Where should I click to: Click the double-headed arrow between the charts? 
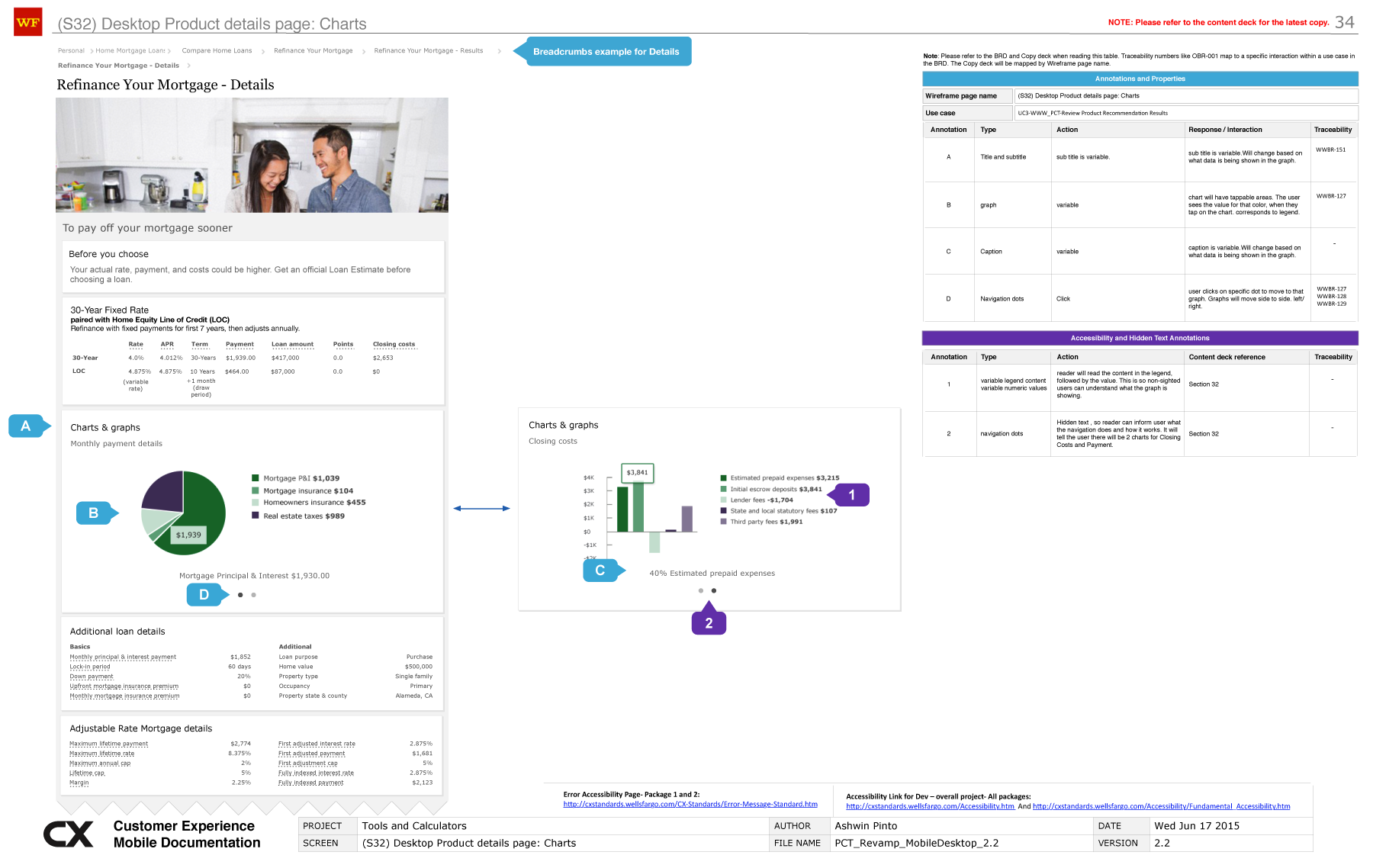481,509
